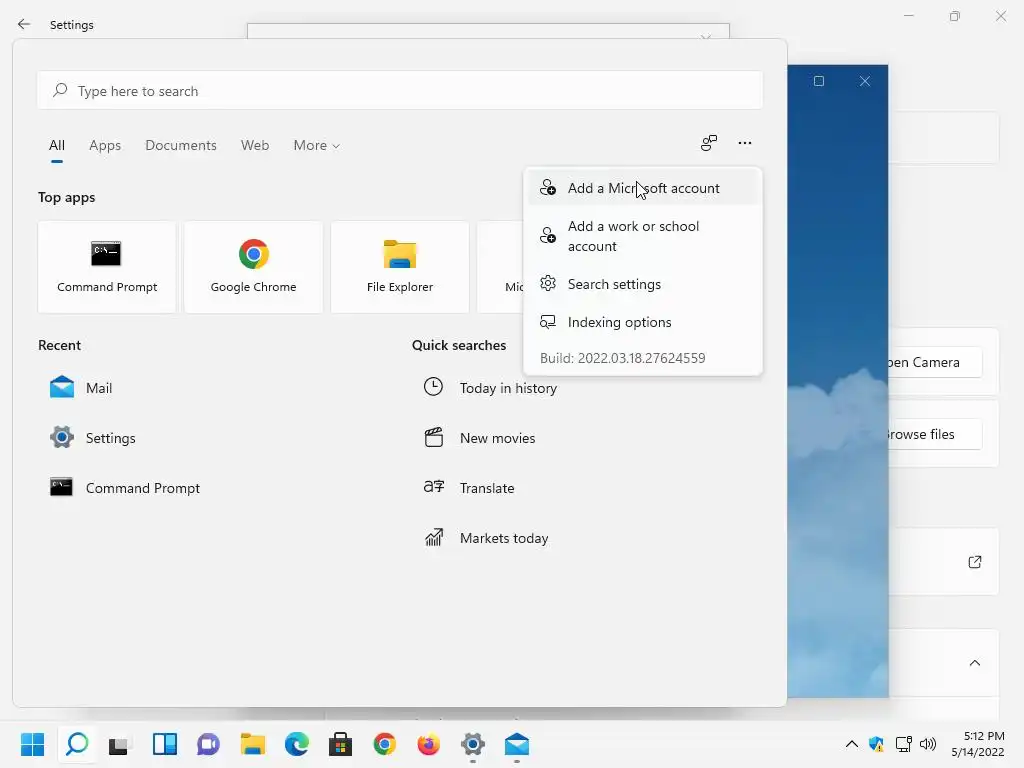Image resolution: width=1024 pixels, height=768 pixels.
Task: Open the clock and date flyout
Action: tap(978, 744)
